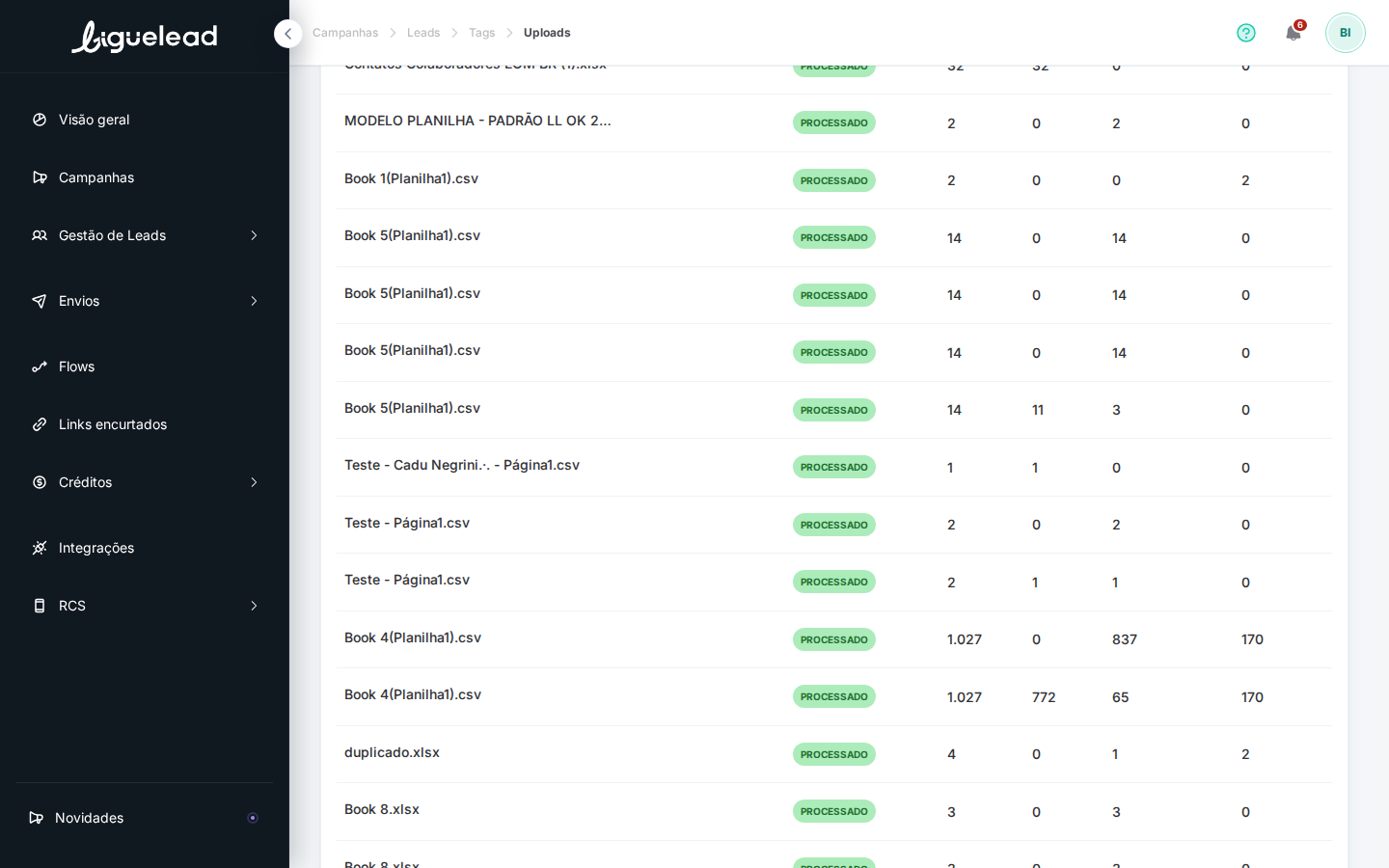1389x868 pixels.
Task: Expand the Envios submenu chevron
Action: (254, 301)
